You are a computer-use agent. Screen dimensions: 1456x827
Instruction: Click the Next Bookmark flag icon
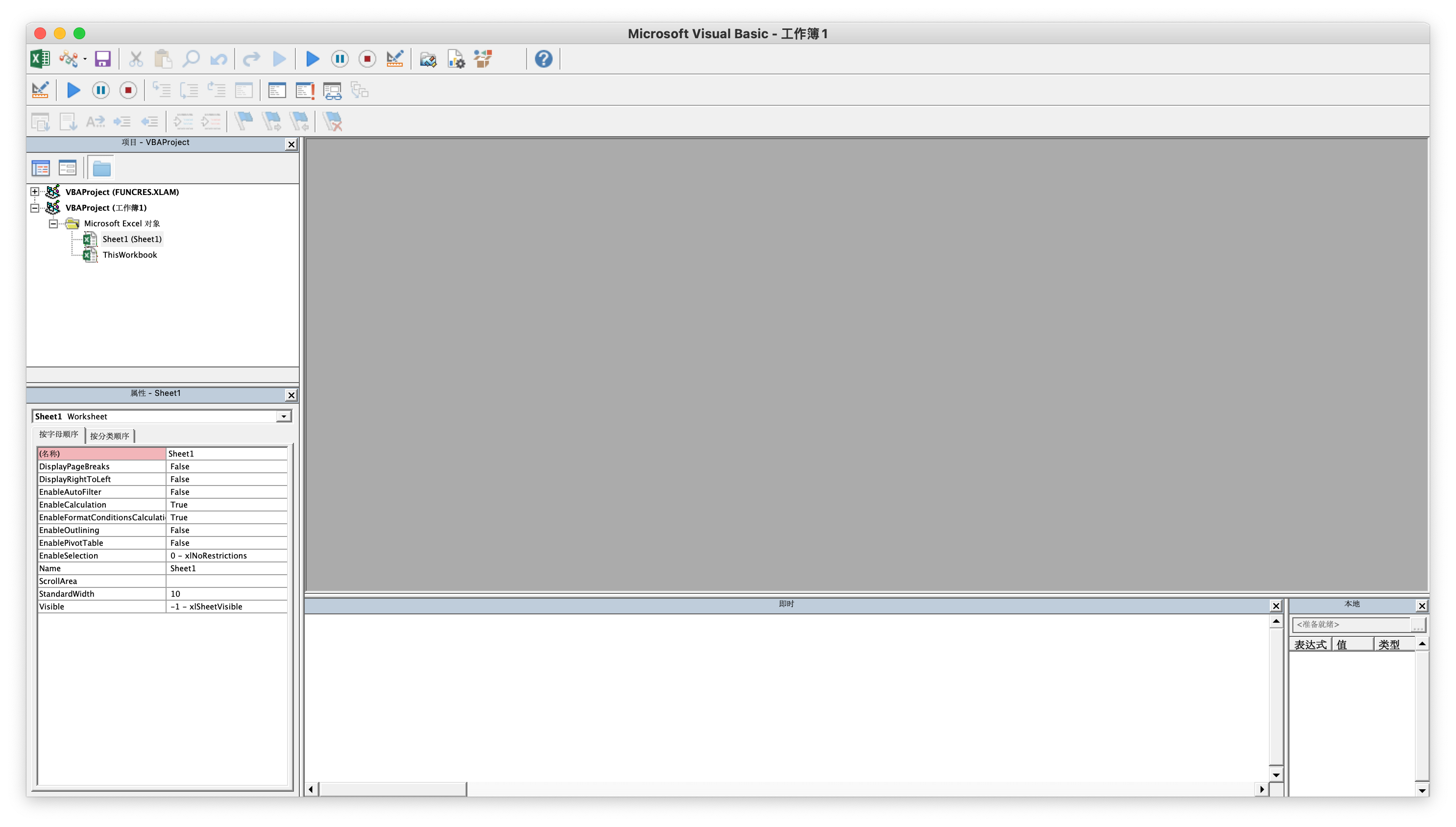271,122
